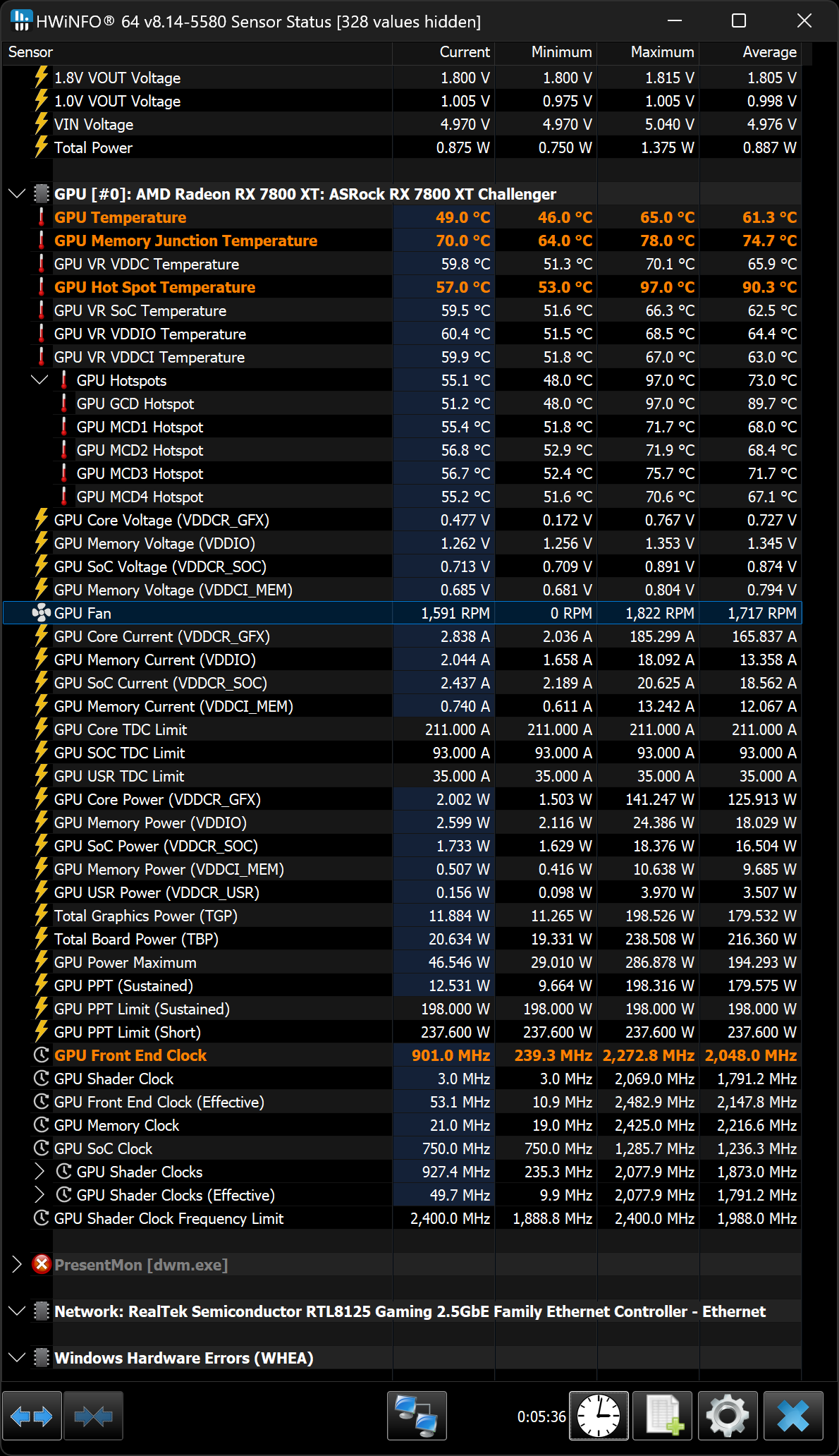
Task: Click the expand layout arrows button
Action: [32, 1415]
